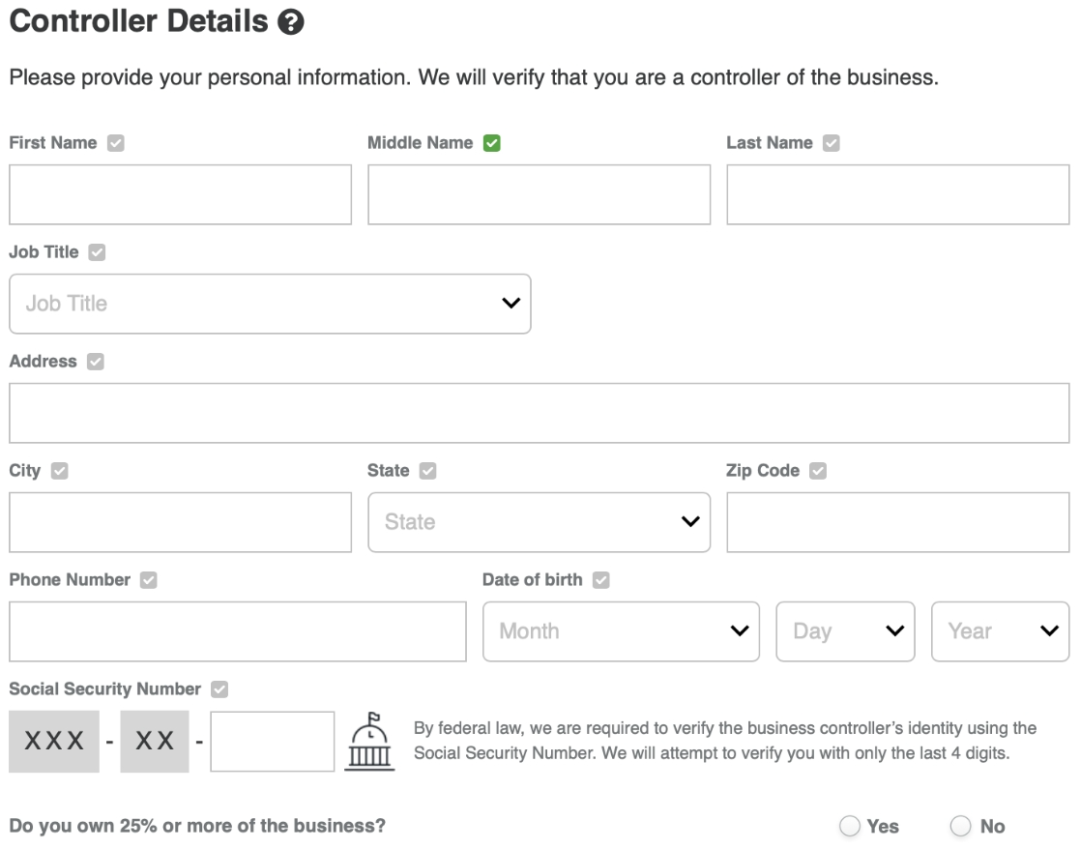The image size is (1080, 849).
Task: Select Yes for owning 25% or more
Action: (850, 826)
